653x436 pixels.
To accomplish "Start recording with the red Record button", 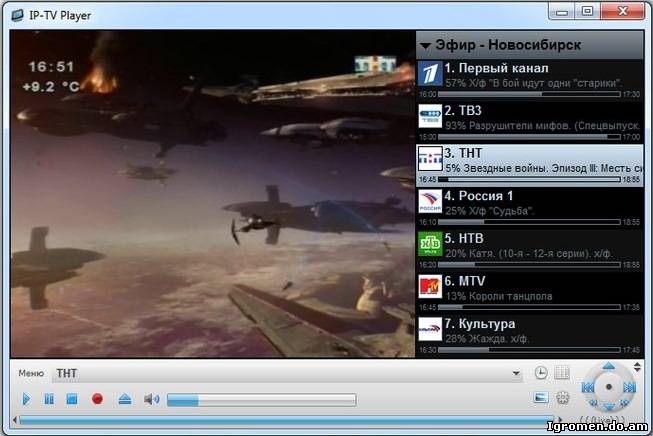I will [97, 399].
